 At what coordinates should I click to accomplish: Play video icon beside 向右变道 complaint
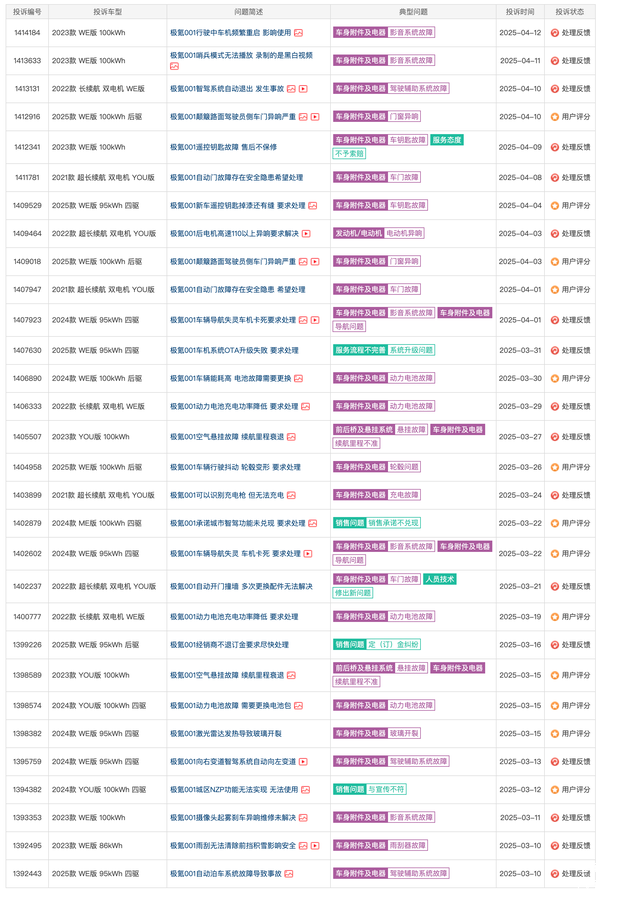pos(303,762)
